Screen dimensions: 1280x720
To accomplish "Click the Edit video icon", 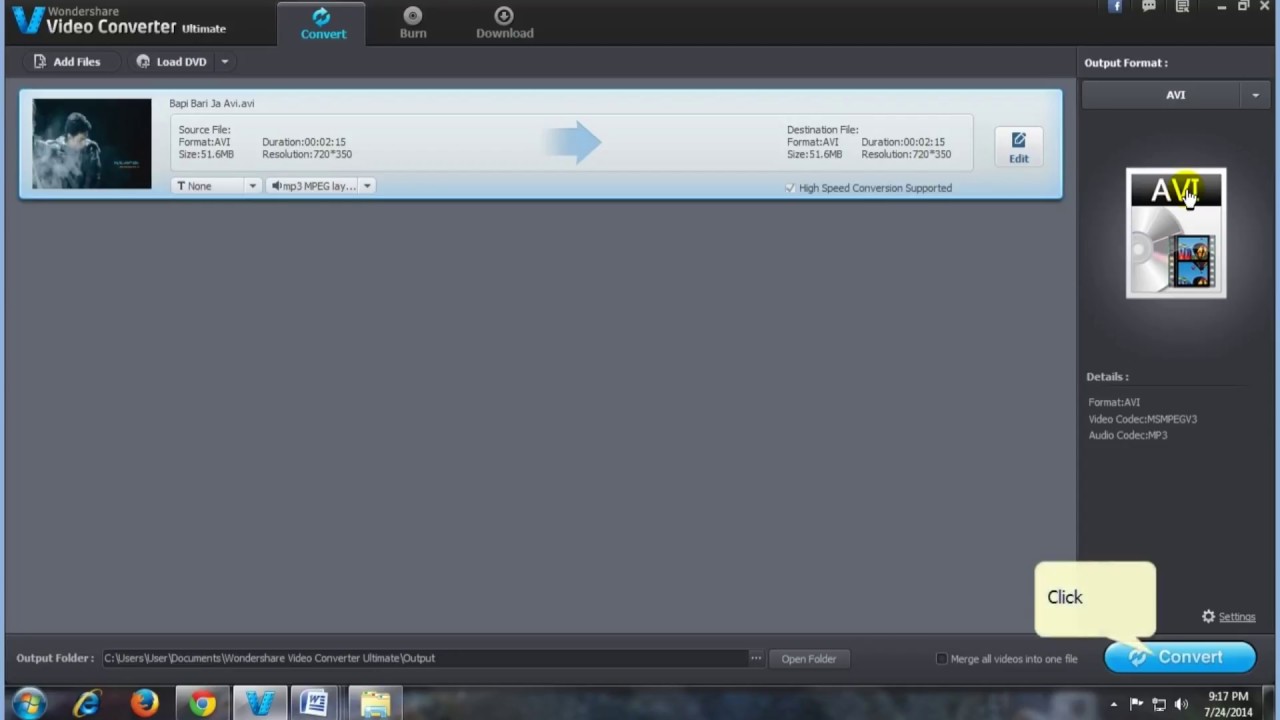I will 1018,147.
